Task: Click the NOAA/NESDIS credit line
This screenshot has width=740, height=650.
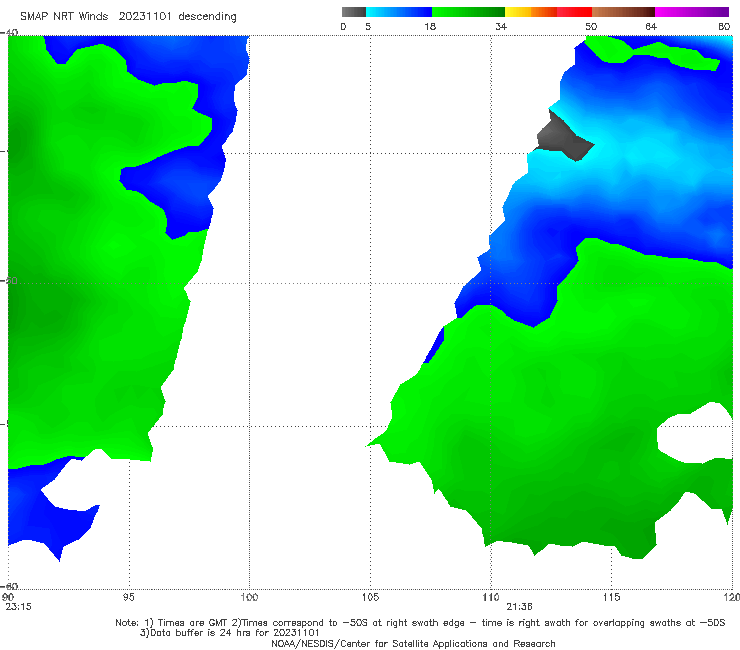Action: [x=413, y=643]
